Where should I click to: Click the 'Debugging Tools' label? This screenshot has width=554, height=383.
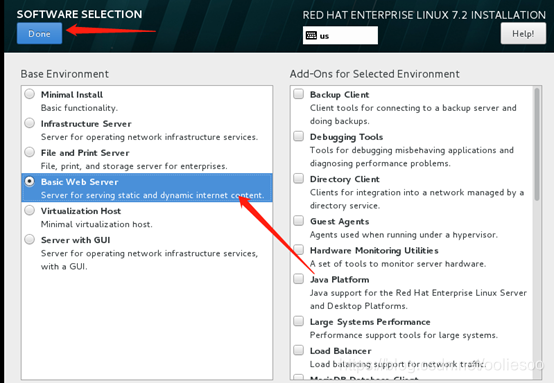pyautogui.click(x=346, y=137)
